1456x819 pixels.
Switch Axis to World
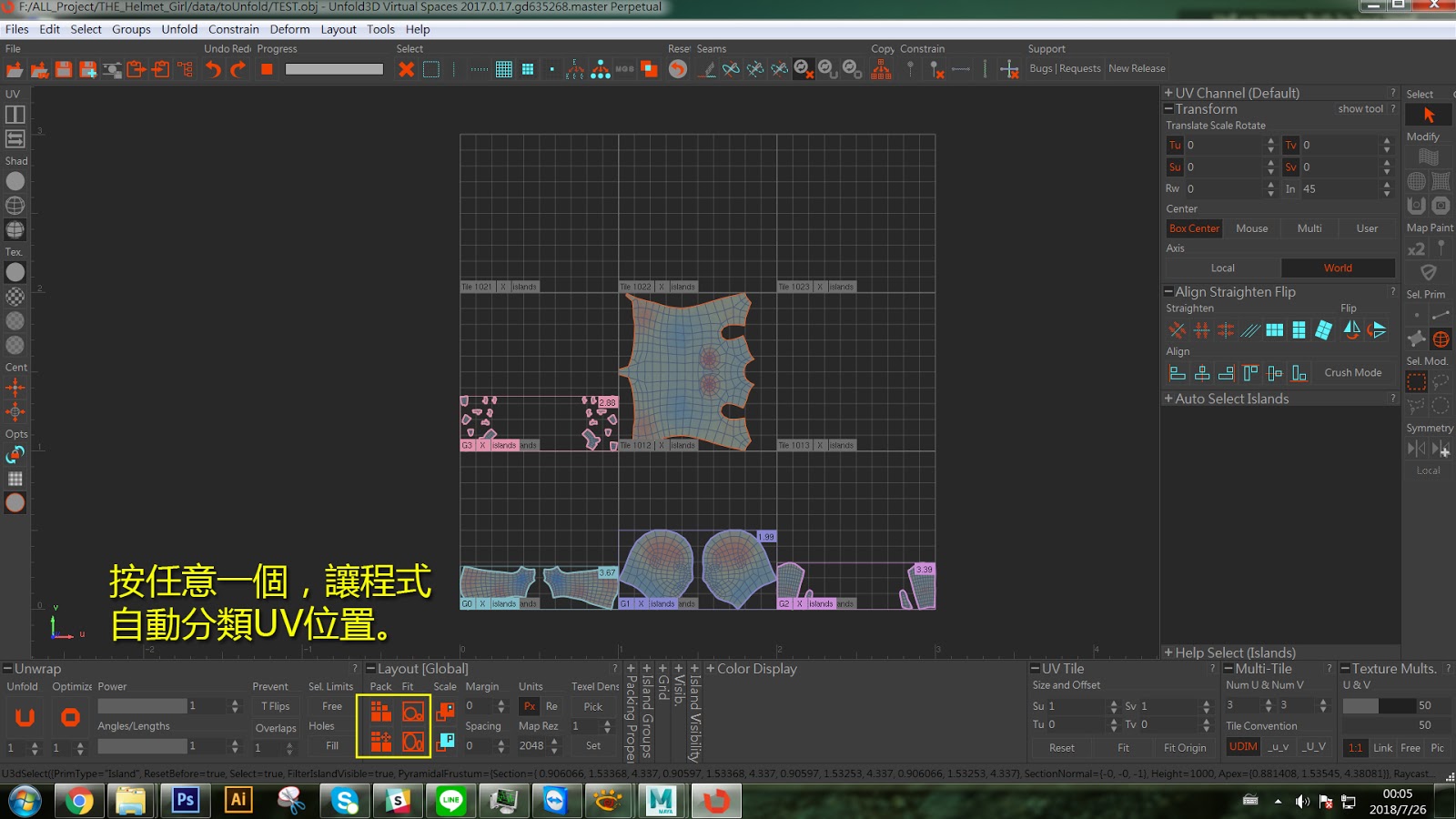1338,268
